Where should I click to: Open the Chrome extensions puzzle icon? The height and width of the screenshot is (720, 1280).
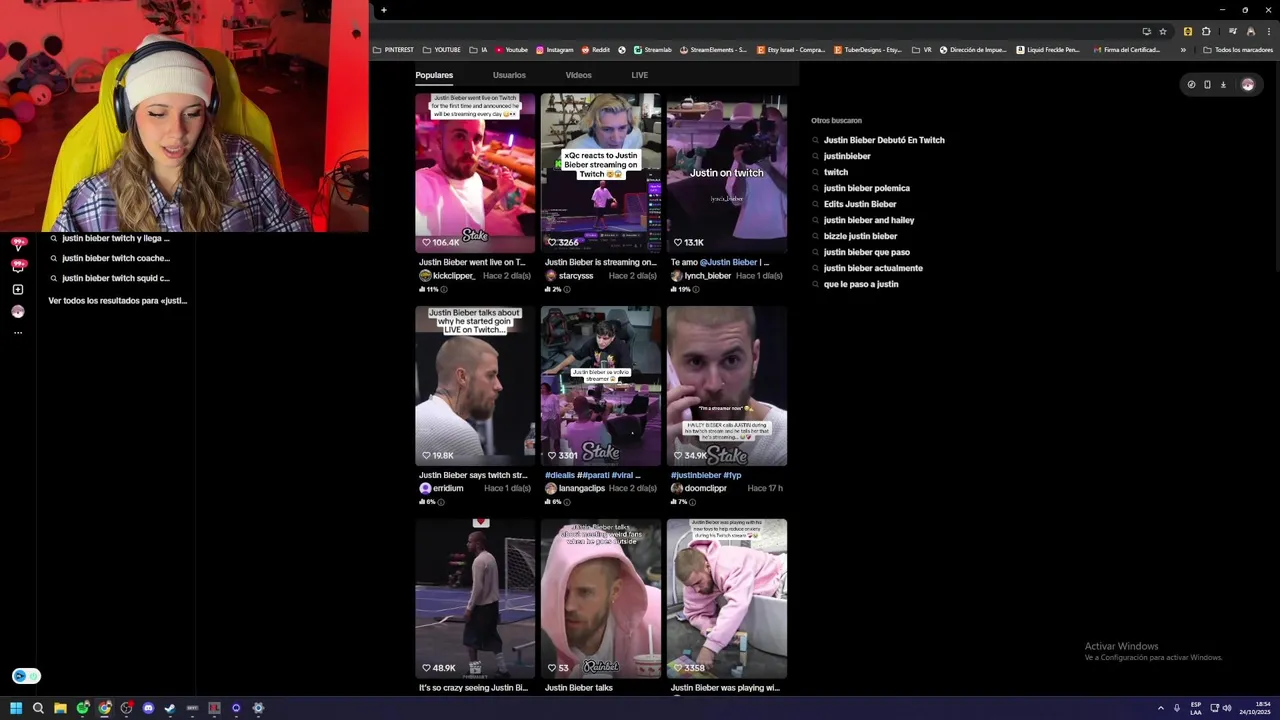click(x=1206, y=31)
